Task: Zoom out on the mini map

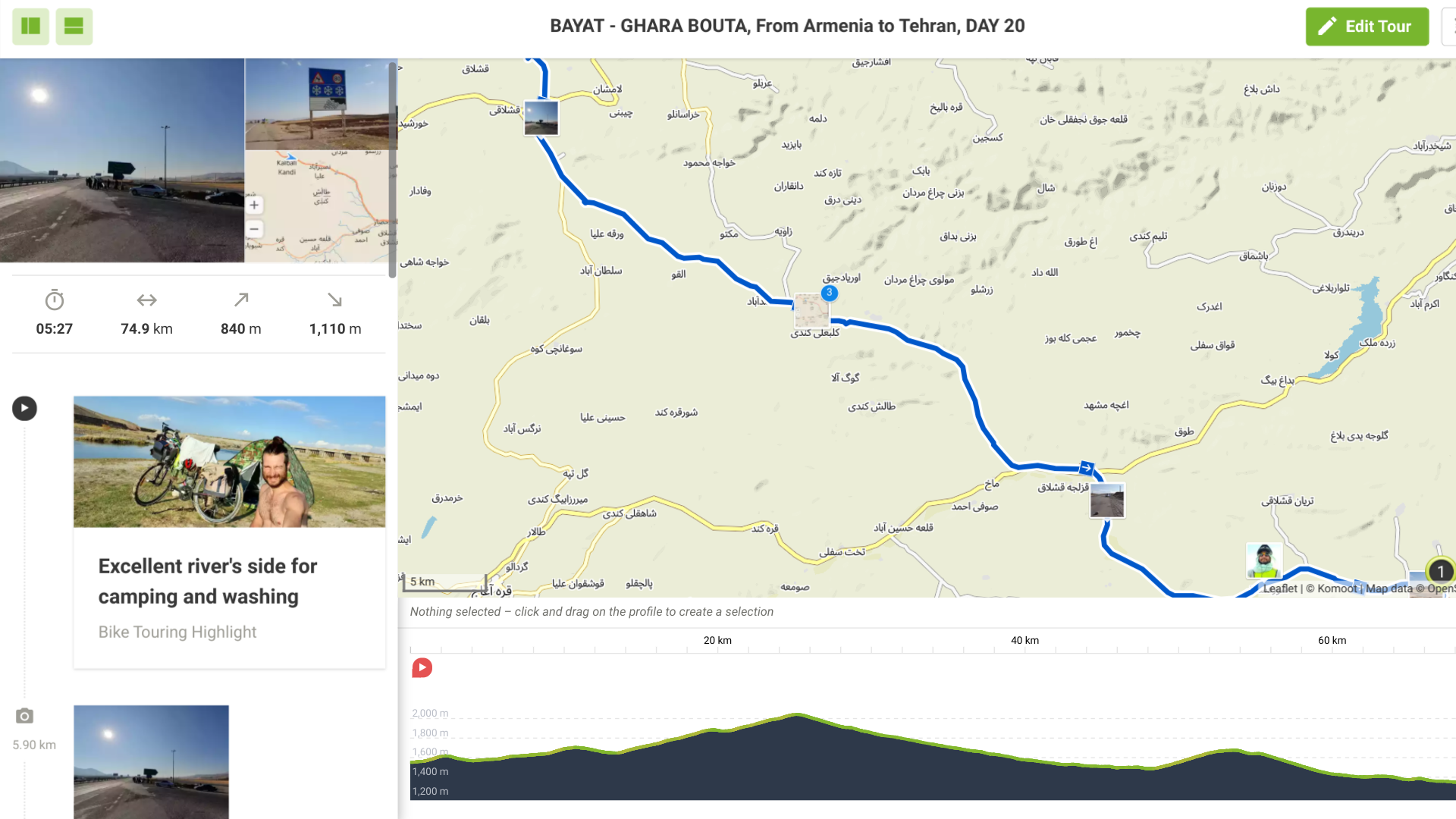Action: tap(254, 229)
